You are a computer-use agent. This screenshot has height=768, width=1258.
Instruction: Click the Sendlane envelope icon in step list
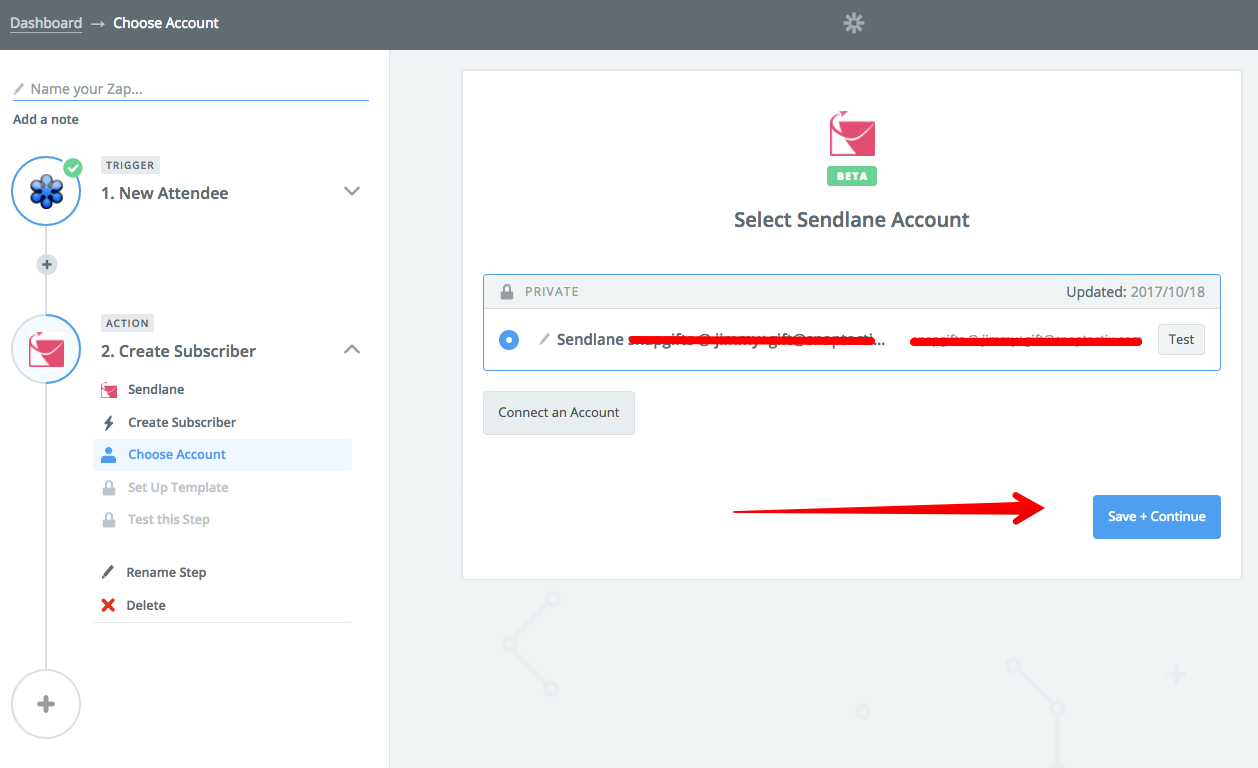click(x=109, y=389)
